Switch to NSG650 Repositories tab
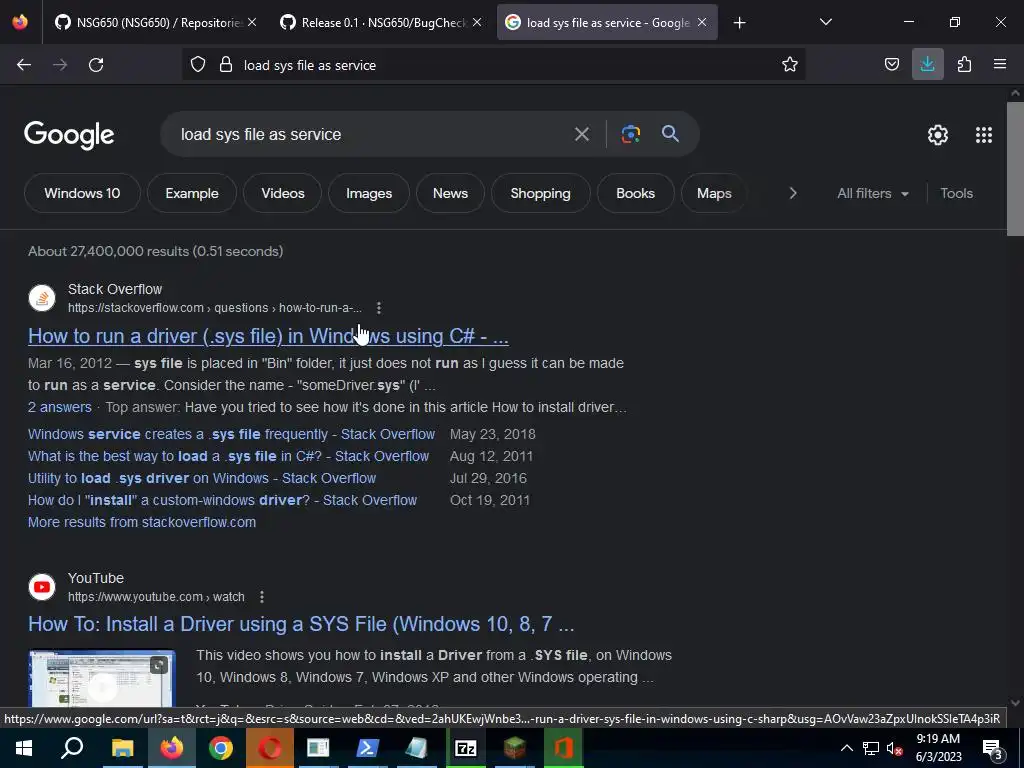Screen dimensions: 1024x768 pos(154,22)
